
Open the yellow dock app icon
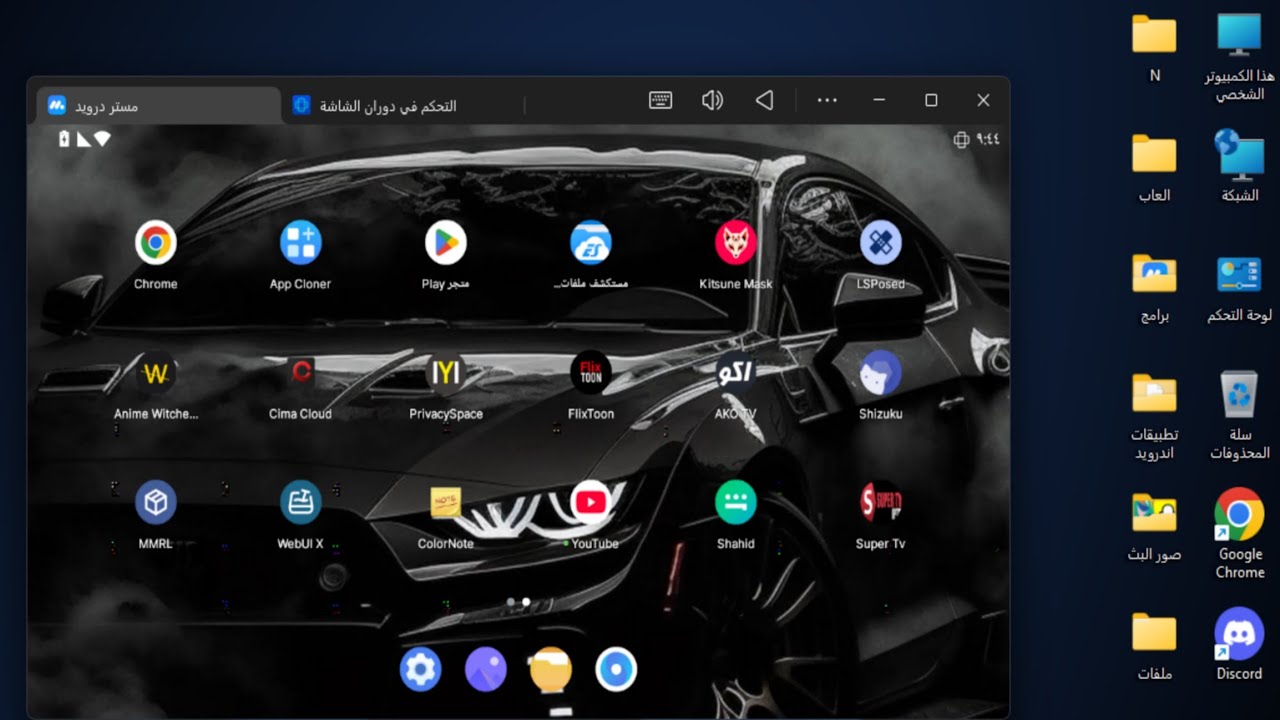551,670
